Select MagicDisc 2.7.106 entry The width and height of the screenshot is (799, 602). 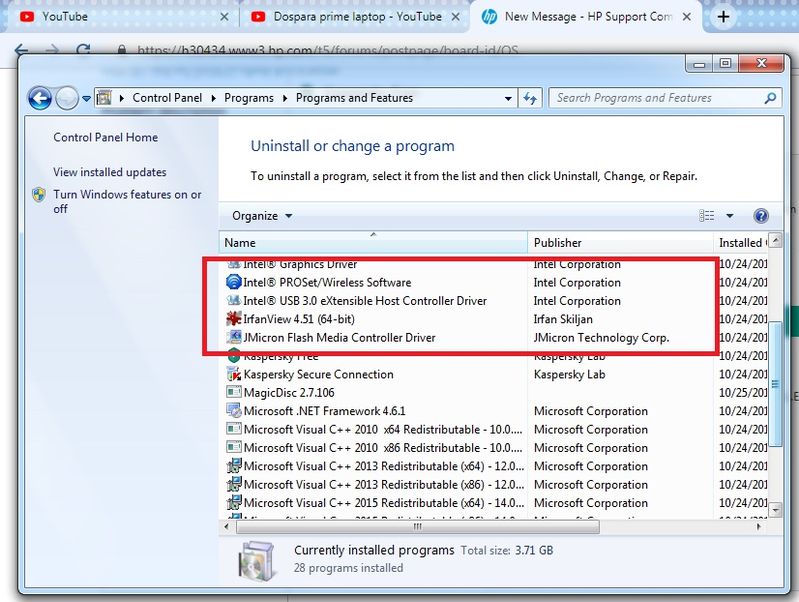289,392
